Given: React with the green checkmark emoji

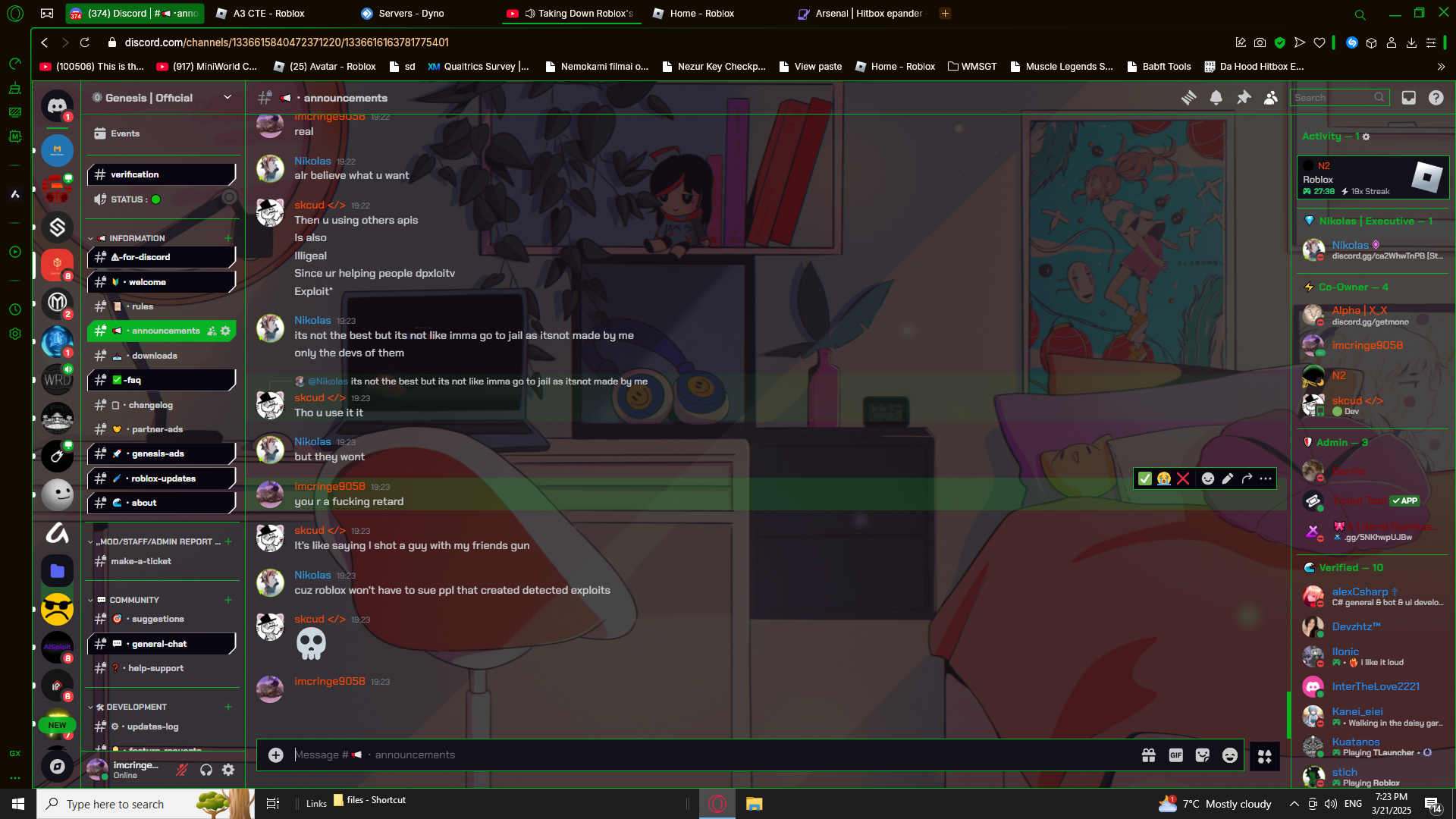Looking at the screenshot, I should [1145, 479].
